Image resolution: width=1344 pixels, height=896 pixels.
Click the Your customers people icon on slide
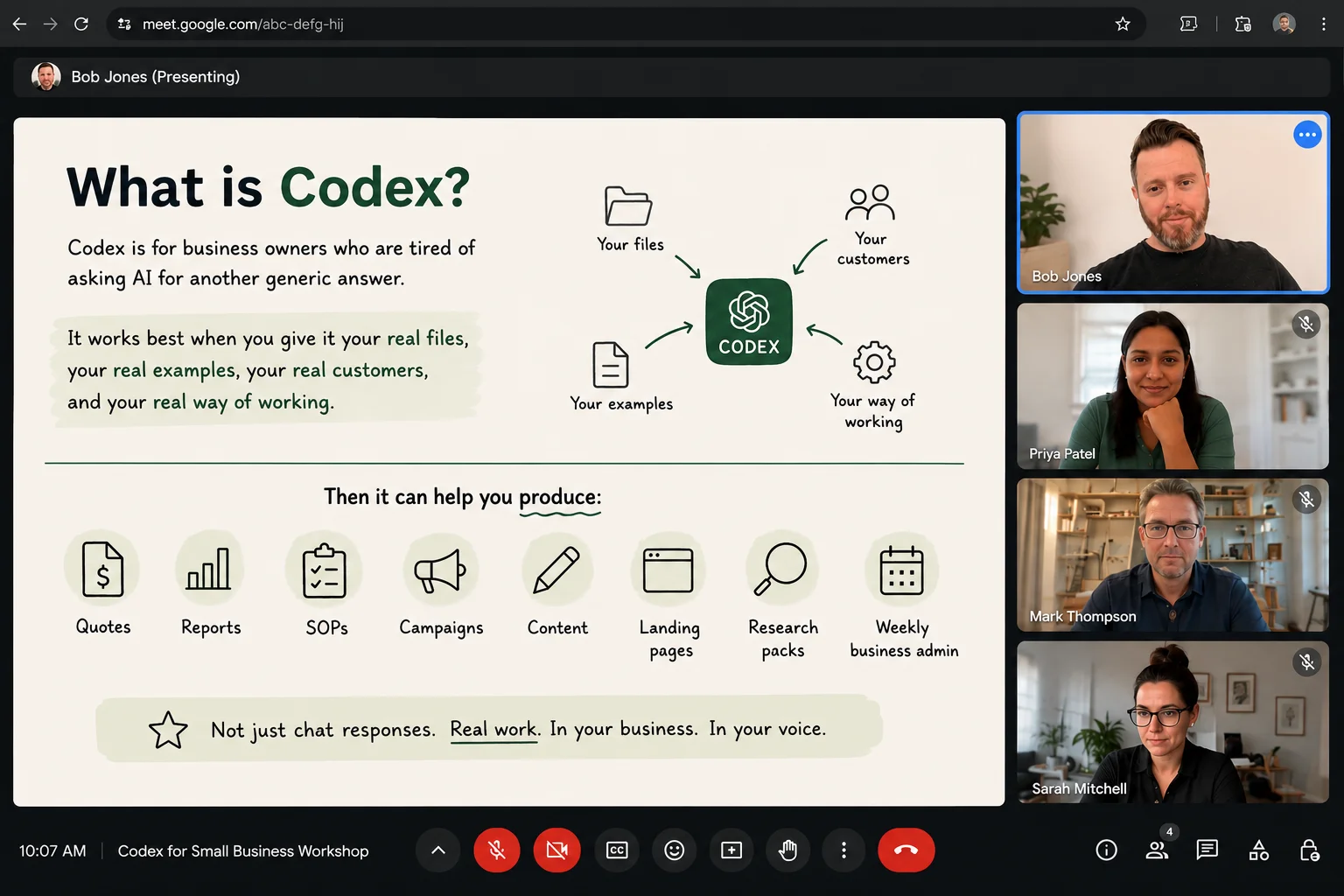click(871, 203)
